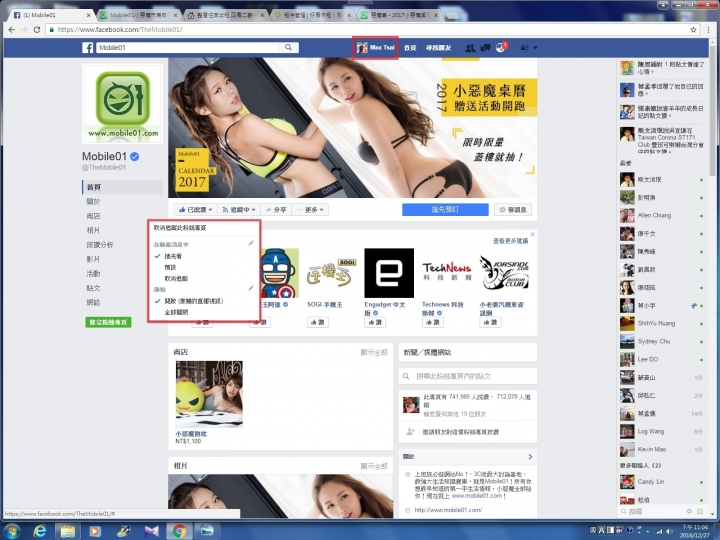Close suggested pages panel X

532,234
